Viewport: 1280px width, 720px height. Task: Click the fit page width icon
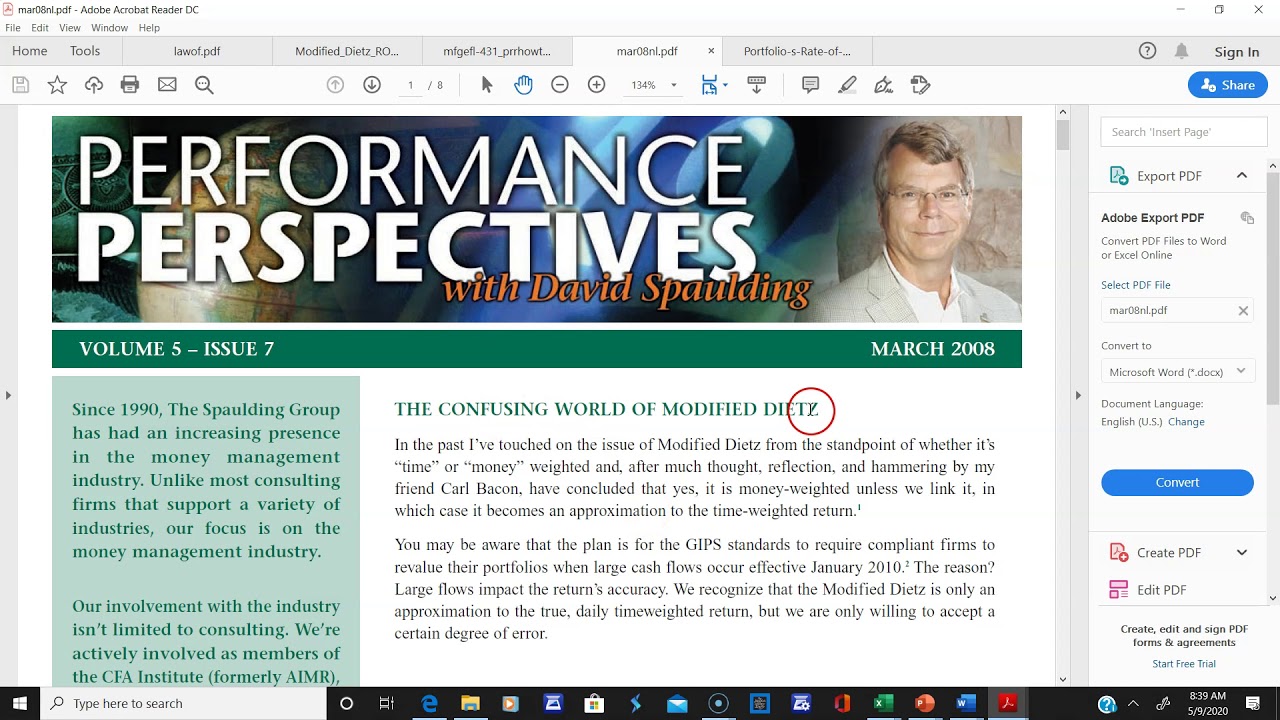click(709, 85)
